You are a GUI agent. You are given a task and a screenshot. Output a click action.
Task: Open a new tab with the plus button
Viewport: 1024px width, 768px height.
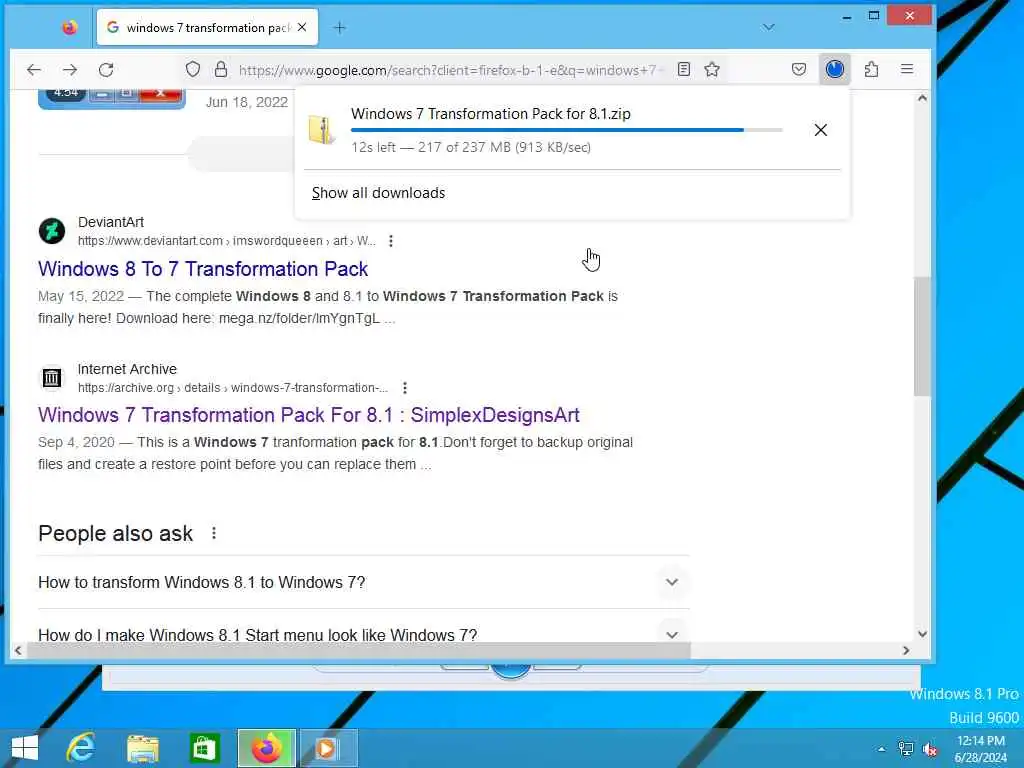coord(340,27)
